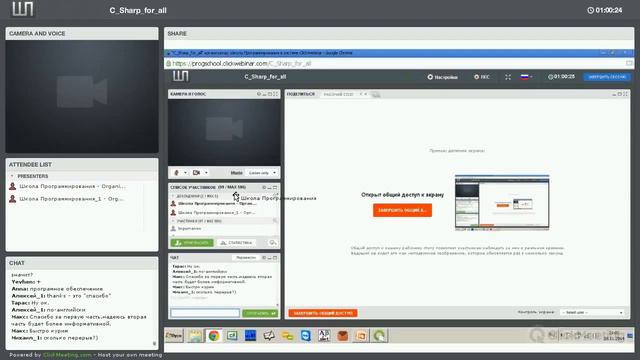Click gear icon in Список участников header
Screen dimensions: 640x360
[x=264, y=187]
